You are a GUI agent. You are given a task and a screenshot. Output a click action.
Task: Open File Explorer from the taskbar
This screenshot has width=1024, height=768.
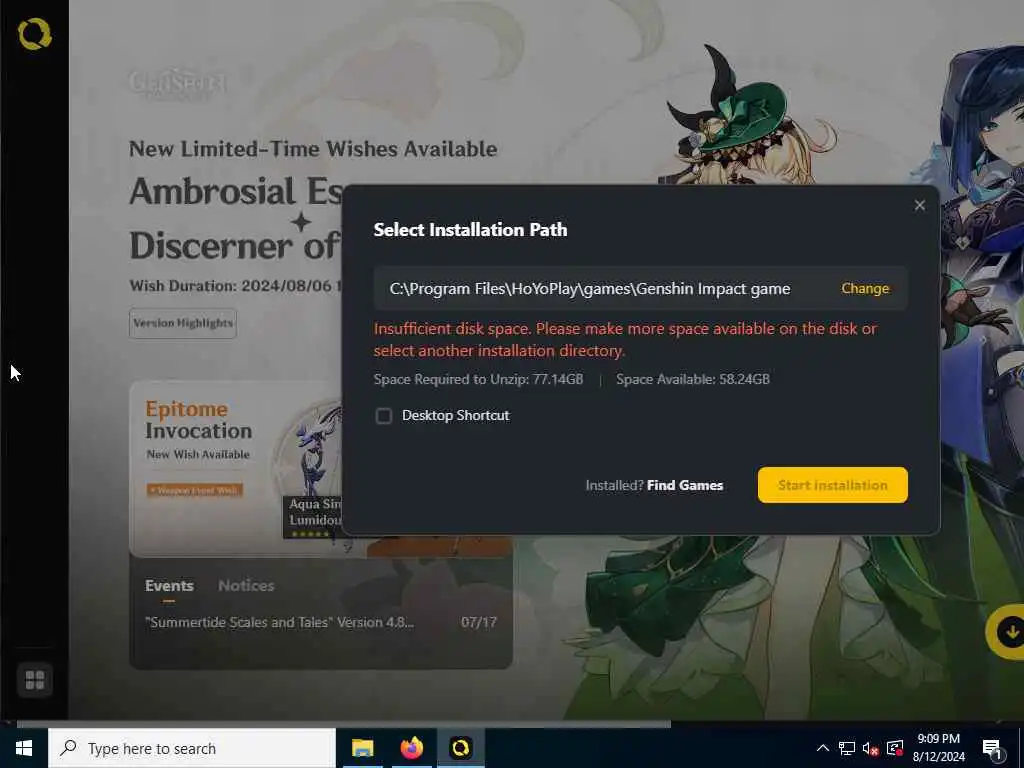click(x=362, y=748)
